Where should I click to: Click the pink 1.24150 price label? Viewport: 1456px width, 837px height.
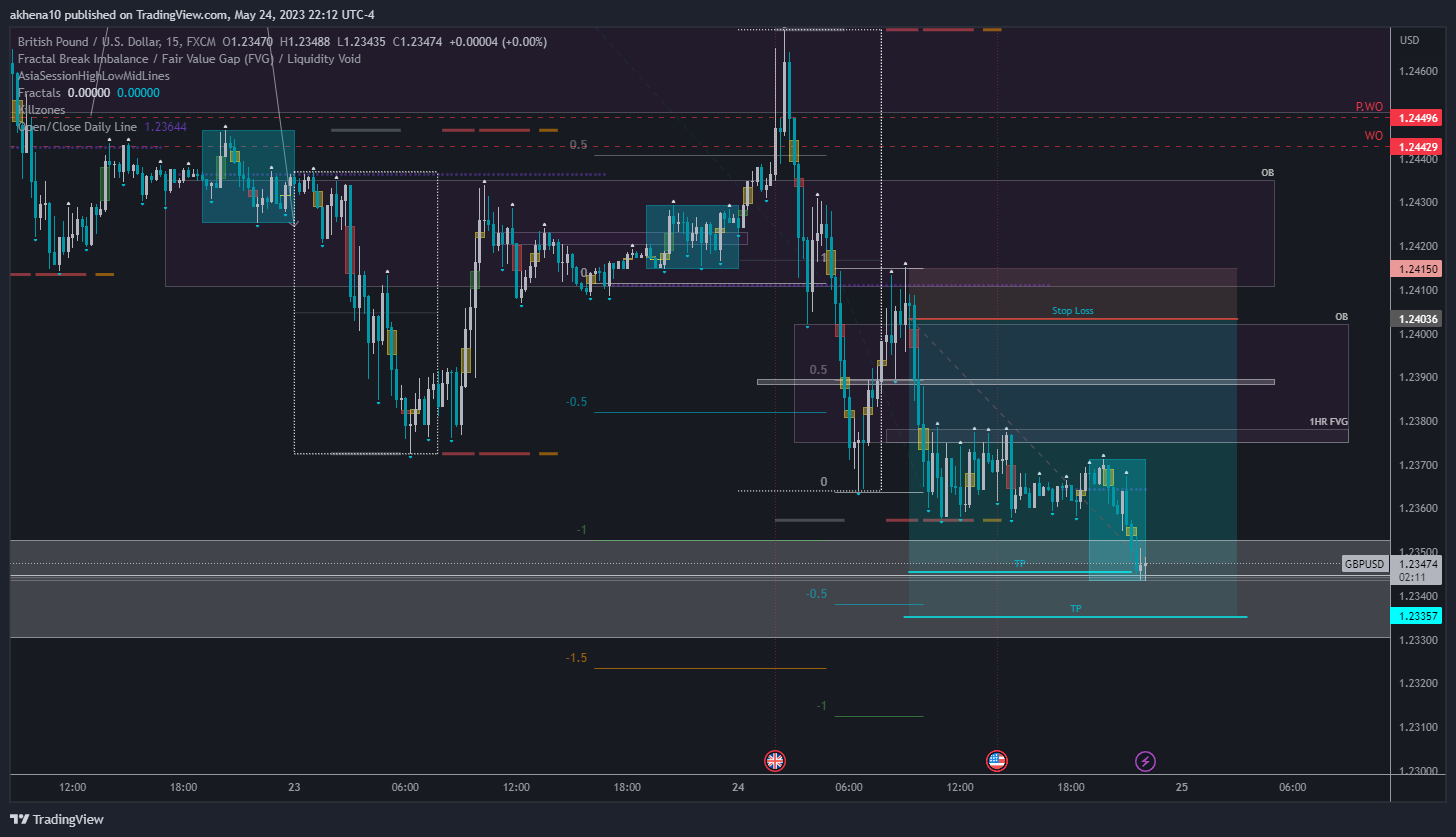point(1419,269)
